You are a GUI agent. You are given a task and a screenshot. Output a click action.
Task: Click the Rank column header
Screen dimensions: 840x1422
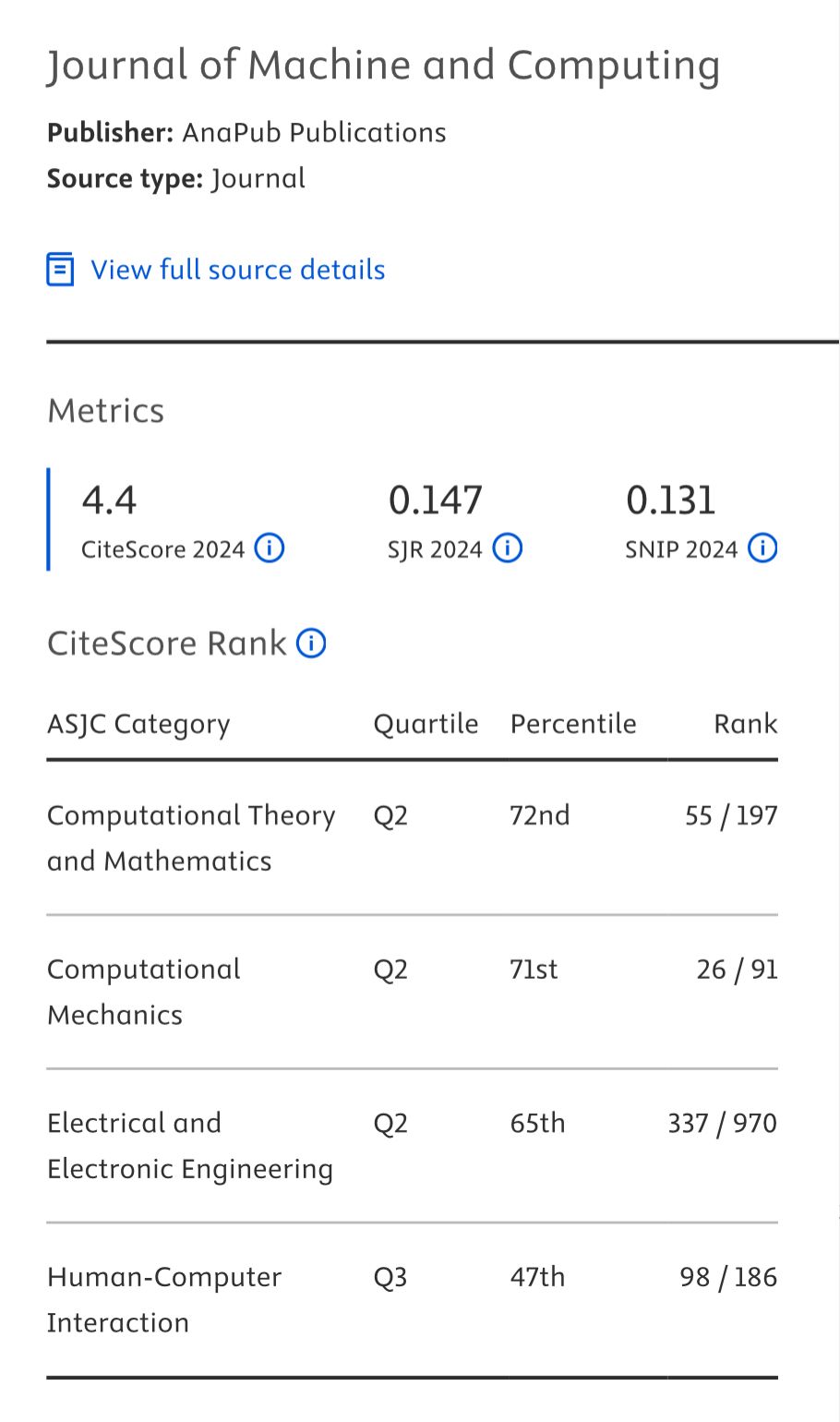[746, 724]
